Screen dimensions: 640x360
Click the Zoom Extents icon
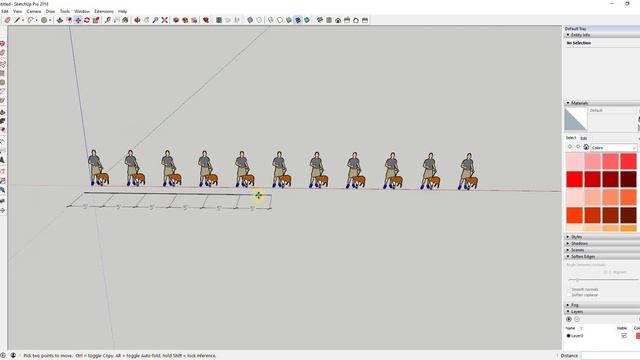click(x=164, y=20)
